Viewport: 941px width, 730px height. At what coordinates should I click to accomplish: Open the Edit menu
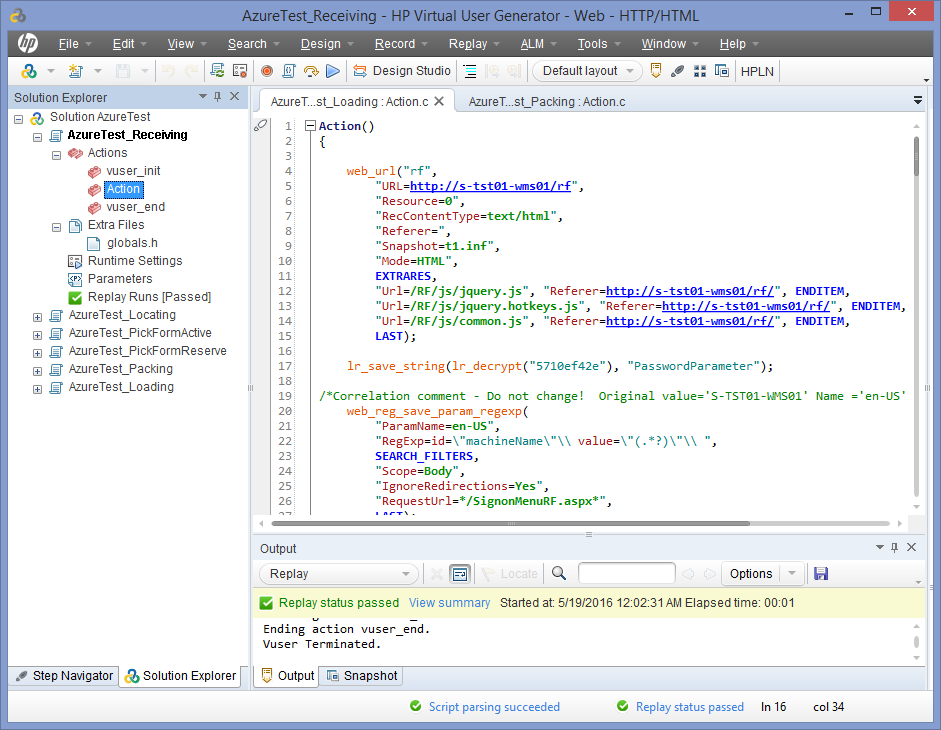click(x=129, y=44)
